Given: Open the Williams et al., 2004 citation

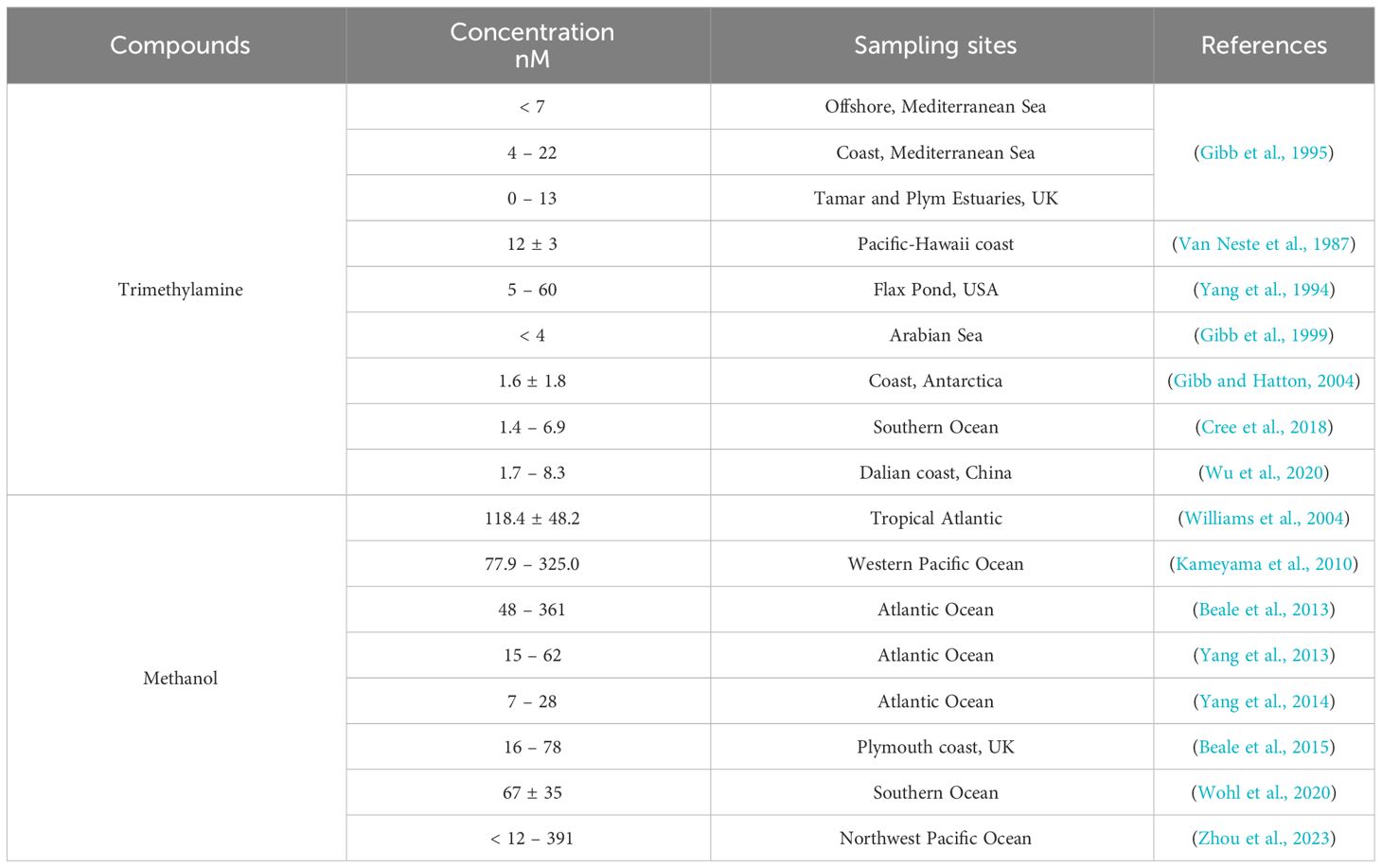Looking at the screenshot, I should tap(1264, 518).
